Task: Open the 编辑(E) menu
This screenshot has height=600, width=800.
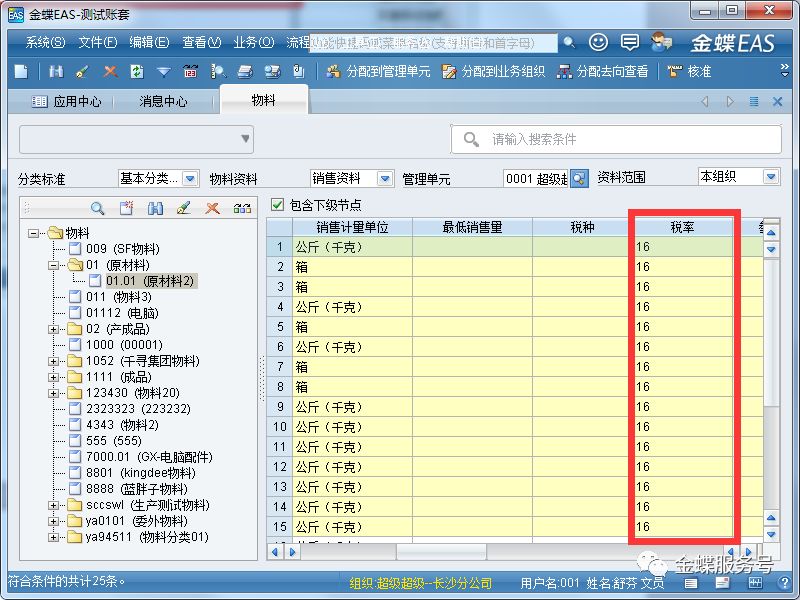Action: (x=149, y=42)
